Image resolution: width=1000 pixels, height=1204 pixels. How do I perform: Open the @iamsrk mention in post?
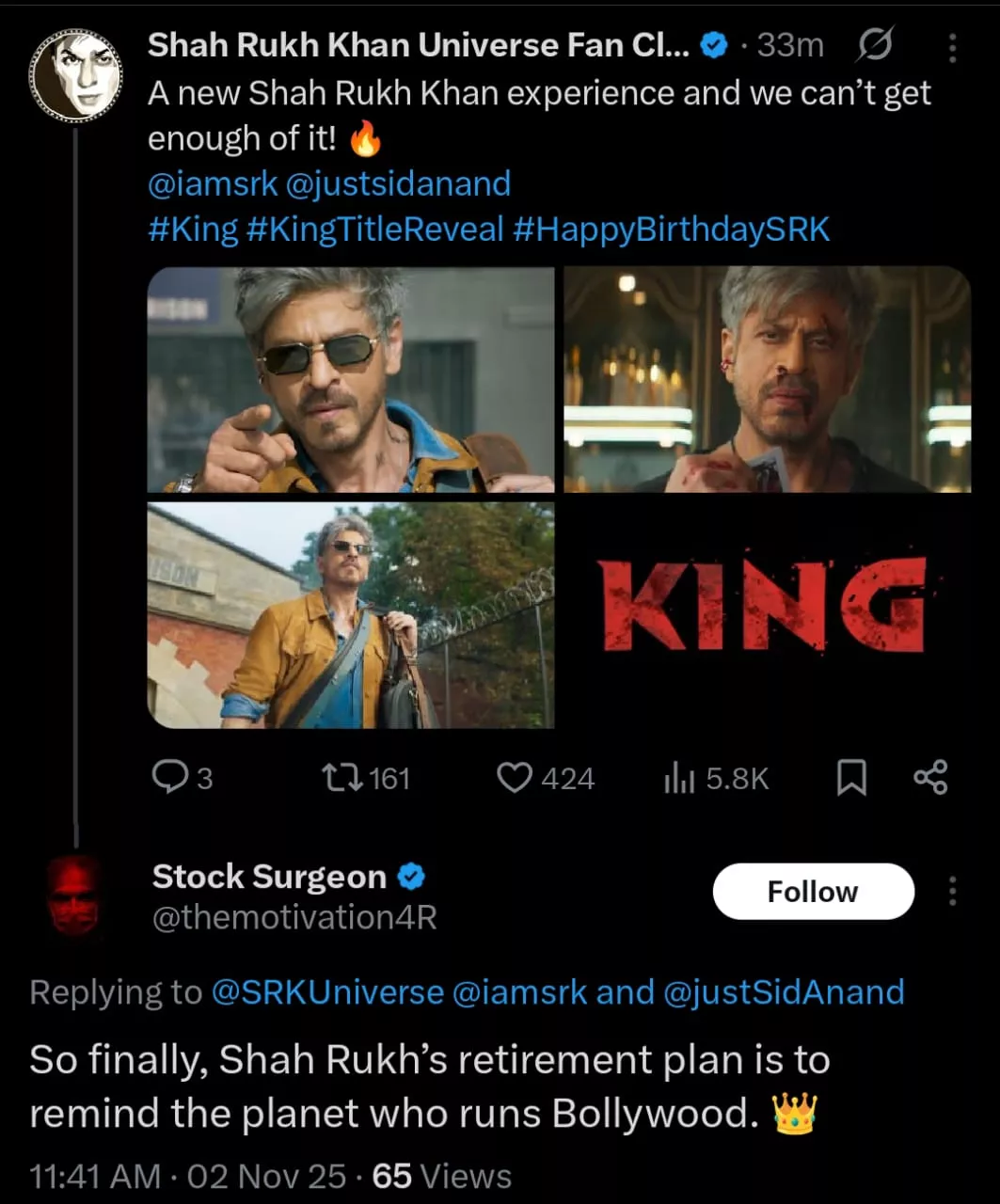[x=213, y=183]
